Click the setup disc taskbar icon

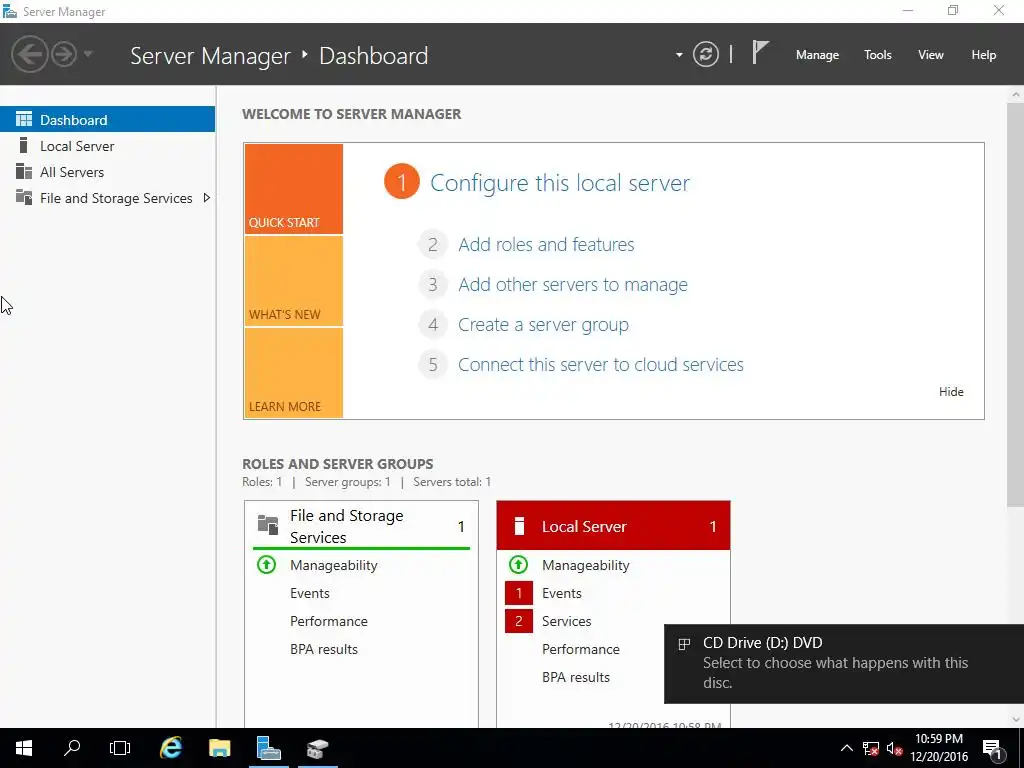click(317, 748)
